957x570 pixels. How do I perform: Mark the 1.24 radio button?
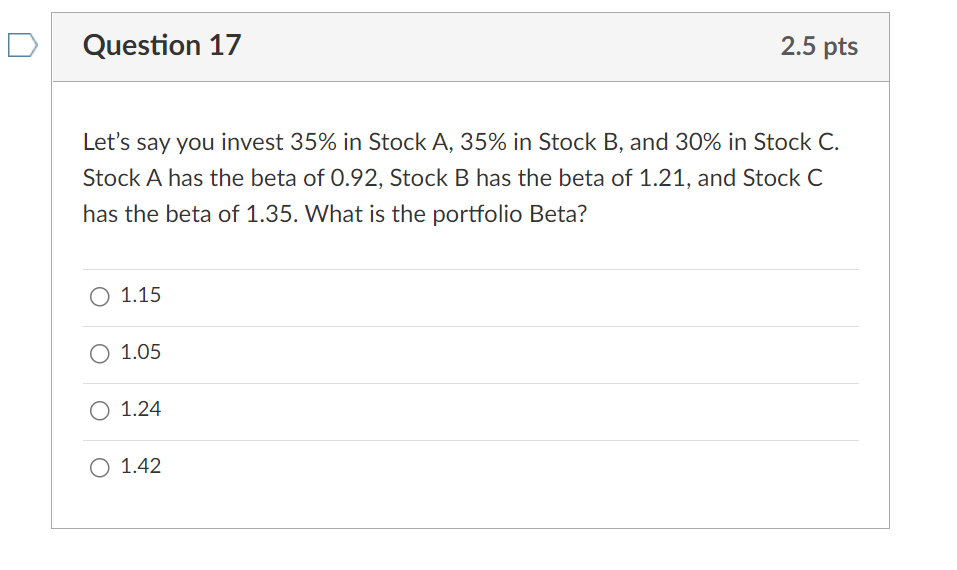coord(100,410)
